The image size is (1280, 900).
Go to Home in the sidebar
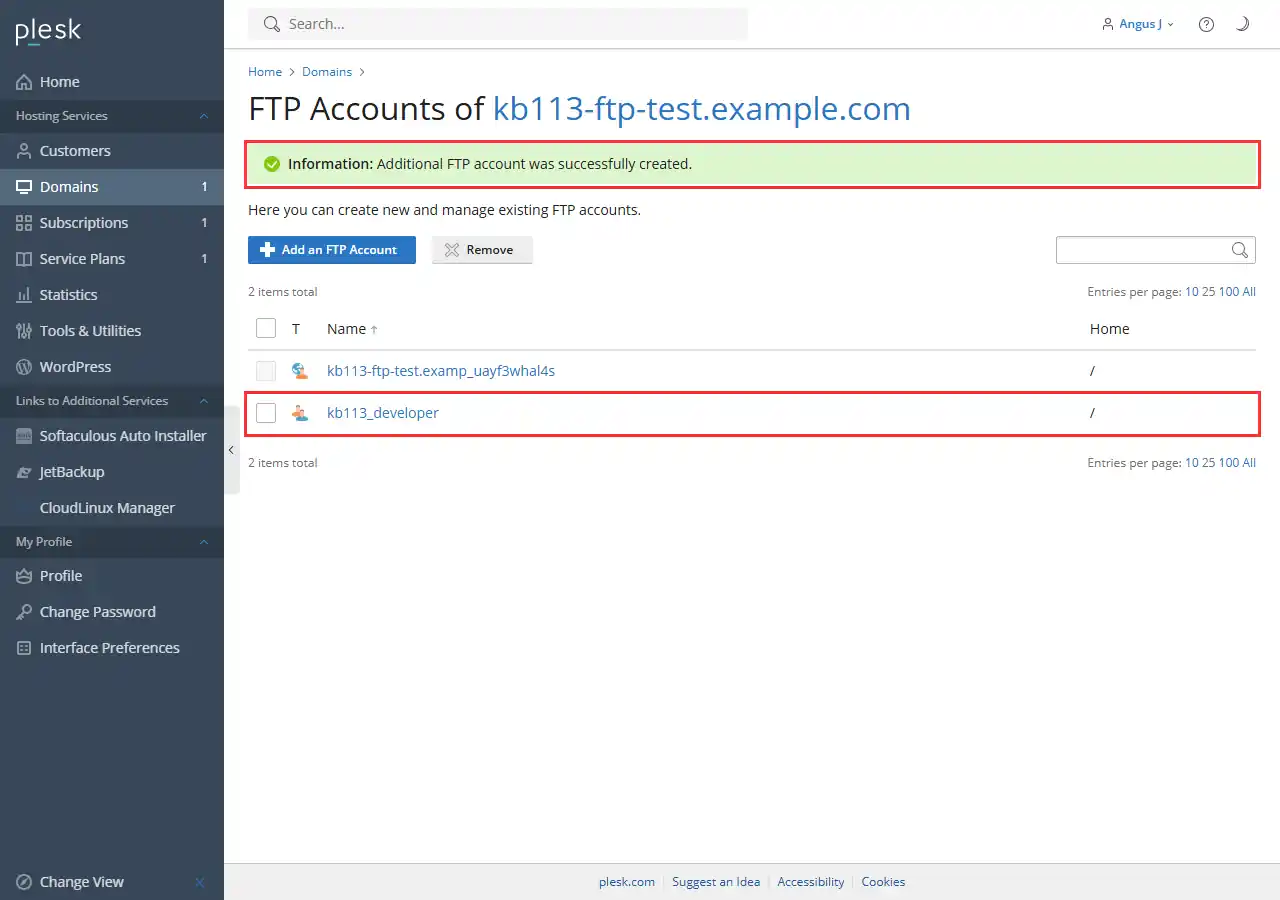pos(112,82)
